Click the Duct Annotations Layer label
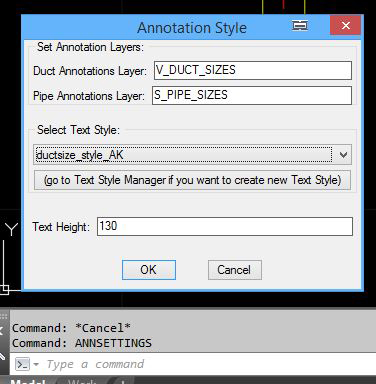Viewport: 376px width, 384px height. 90,71
